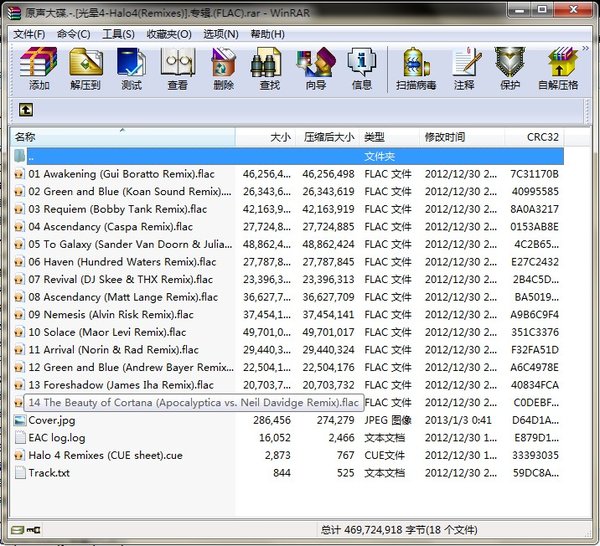The height and width of the screenshot is (546, 600).
Task: Go up one folder level
Action: pyautogui.click(x=26, y=110)
